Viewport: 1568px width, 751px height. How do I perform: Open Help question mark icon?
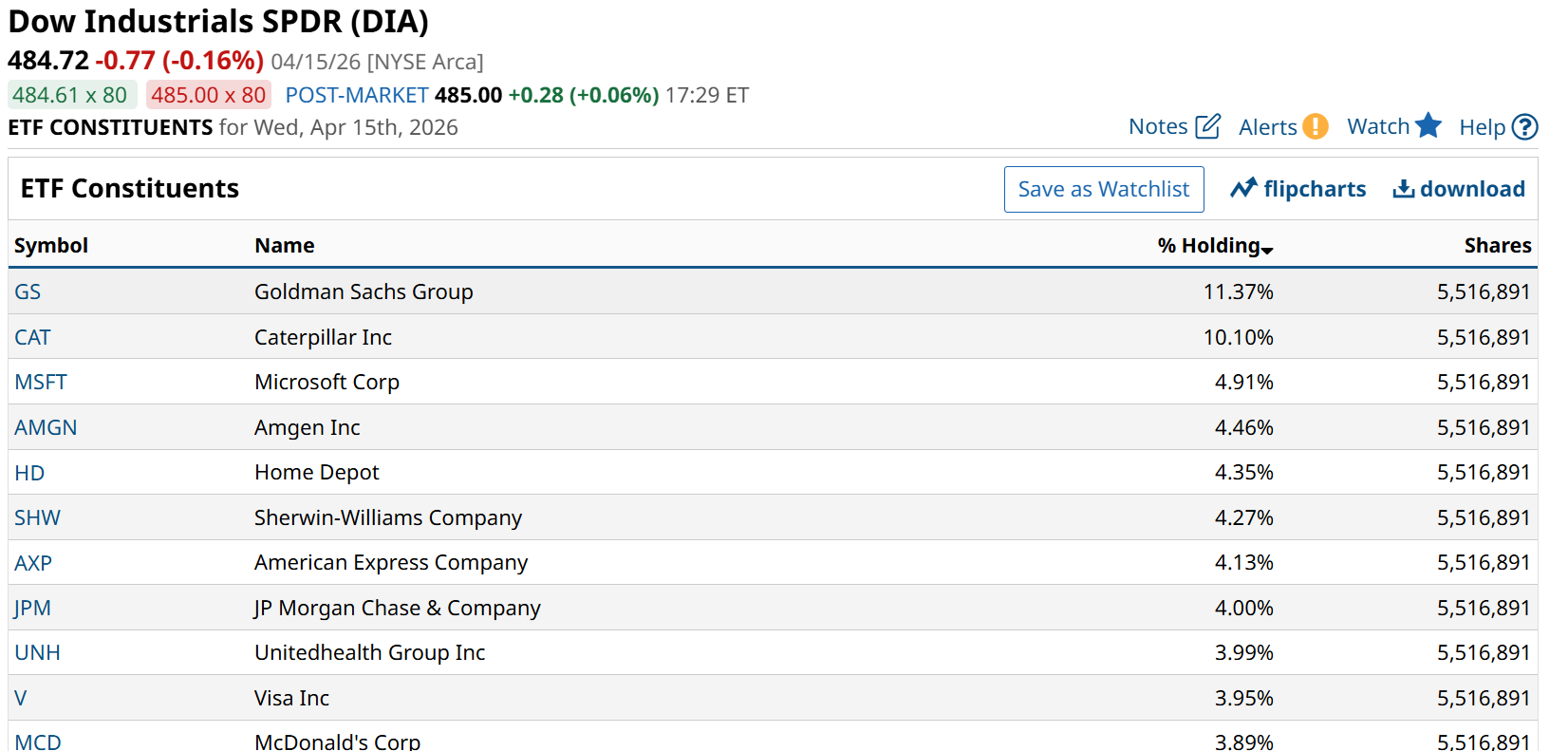(x=1524, y=127)
